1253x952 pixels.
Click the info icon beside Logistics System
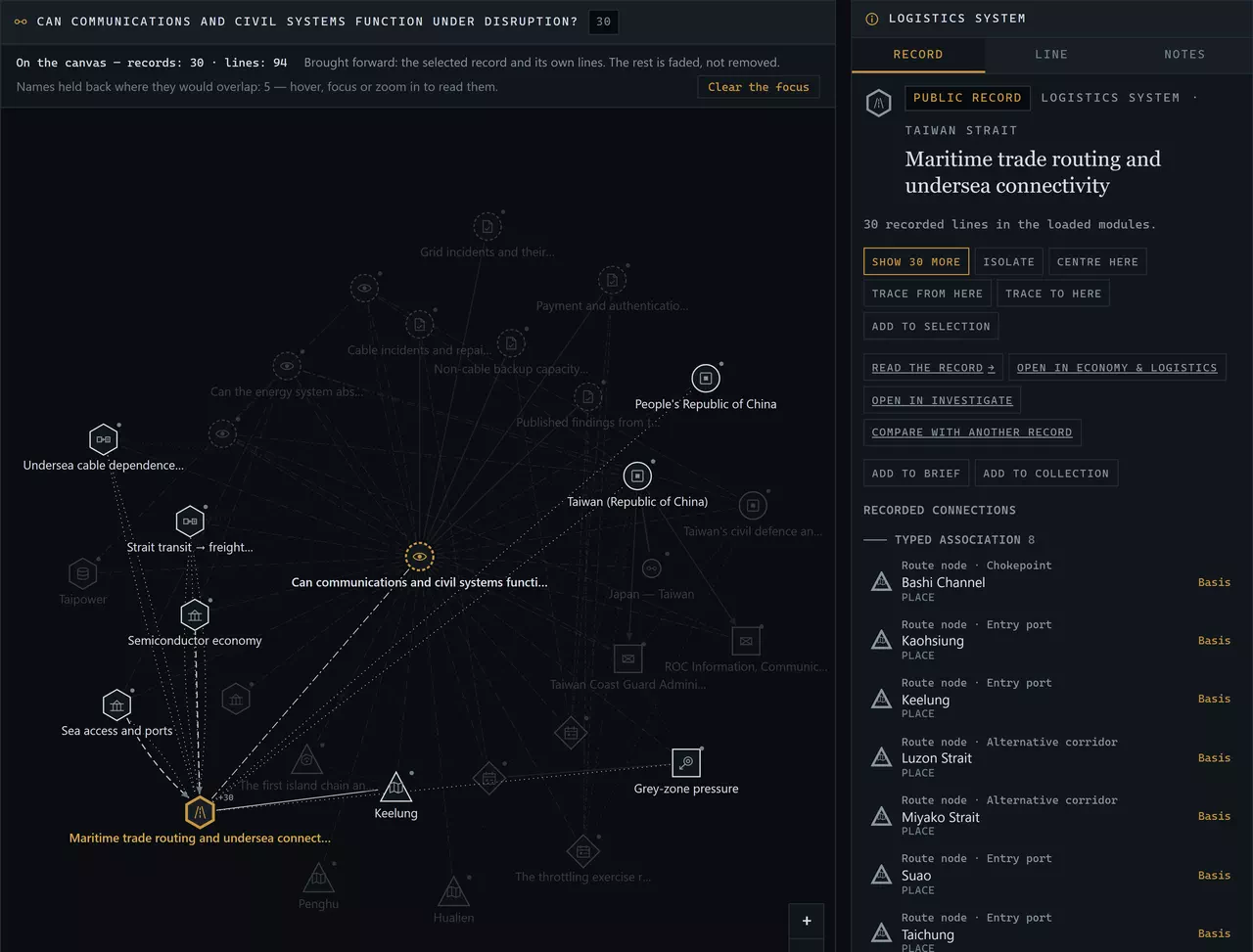871,19
